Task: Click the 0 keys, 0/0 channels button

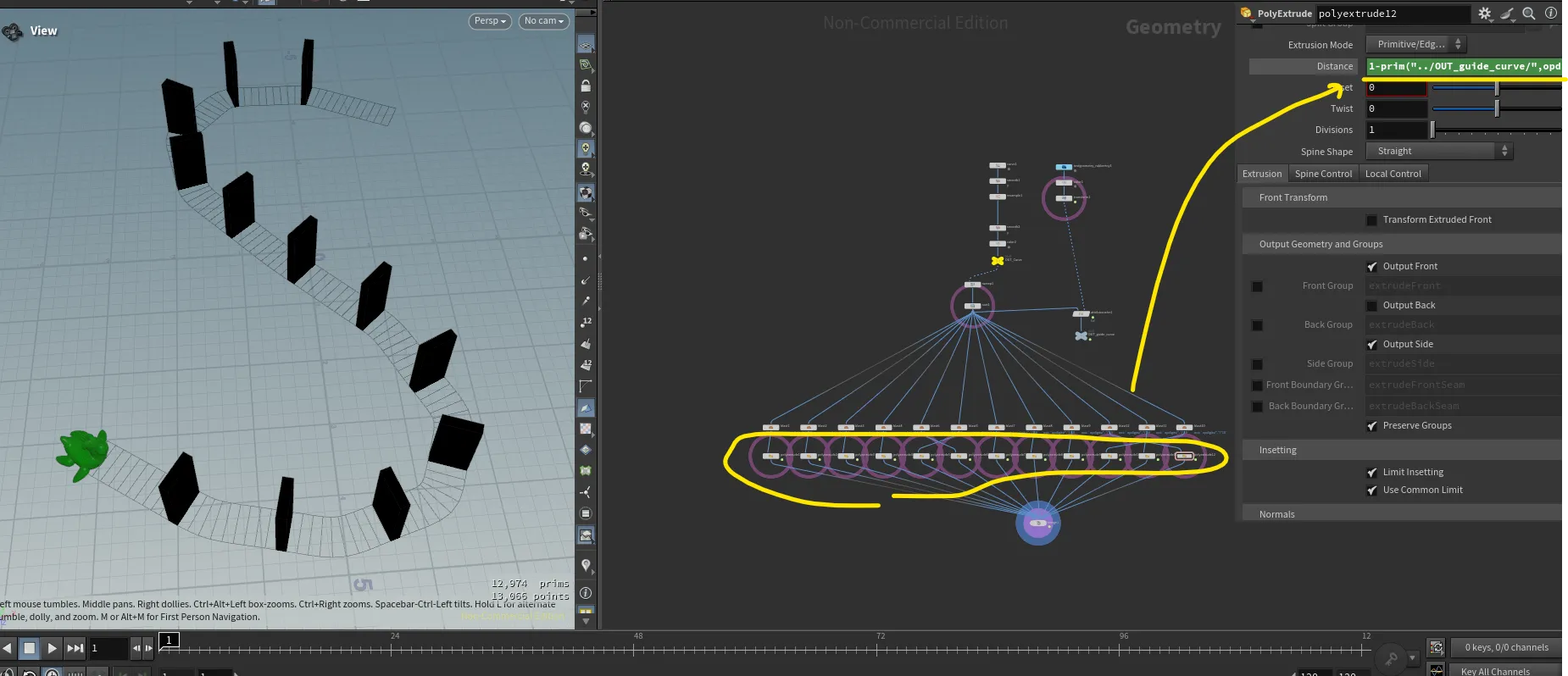Action: coord(1506,647)
